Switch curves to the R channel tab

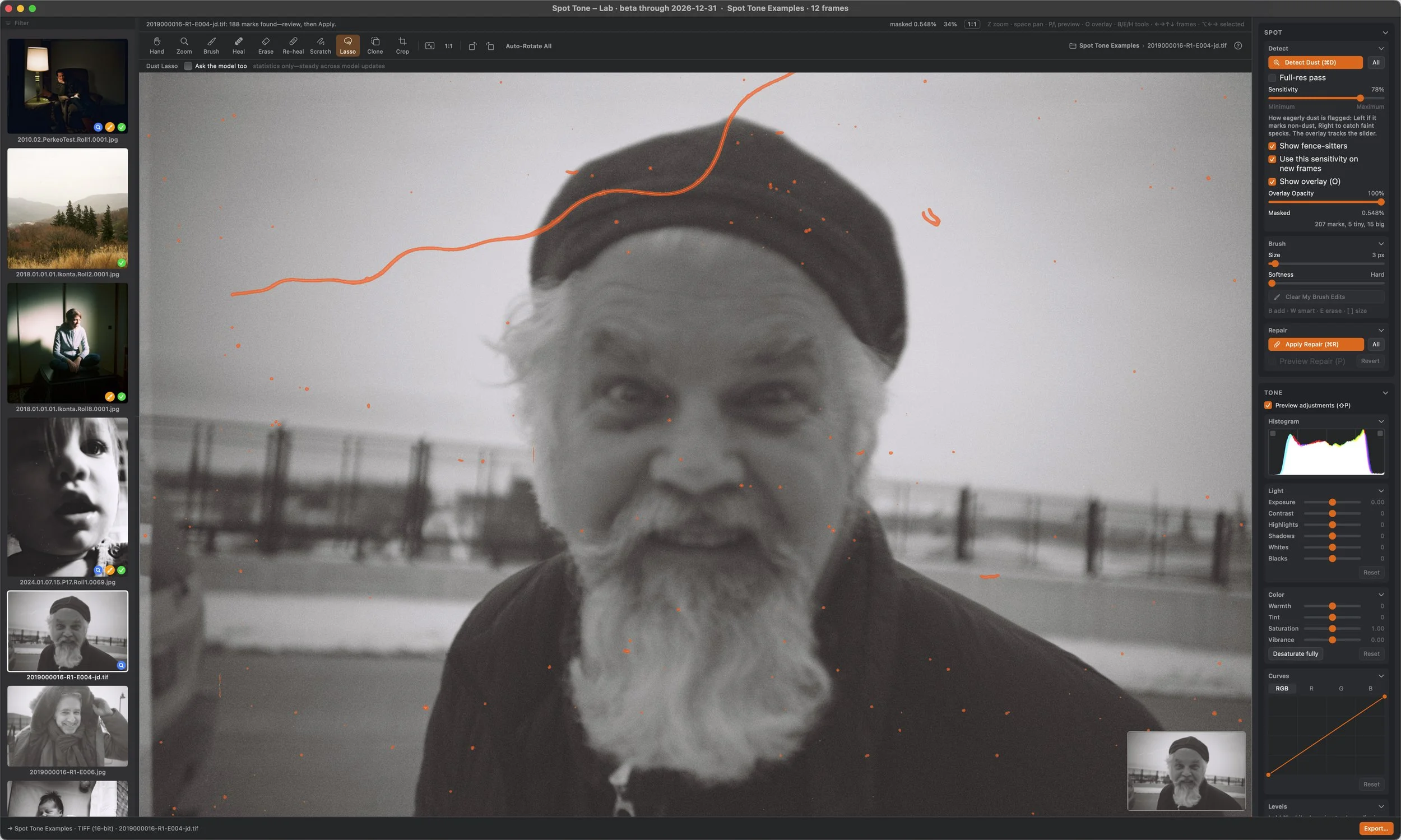(1311, 689)
